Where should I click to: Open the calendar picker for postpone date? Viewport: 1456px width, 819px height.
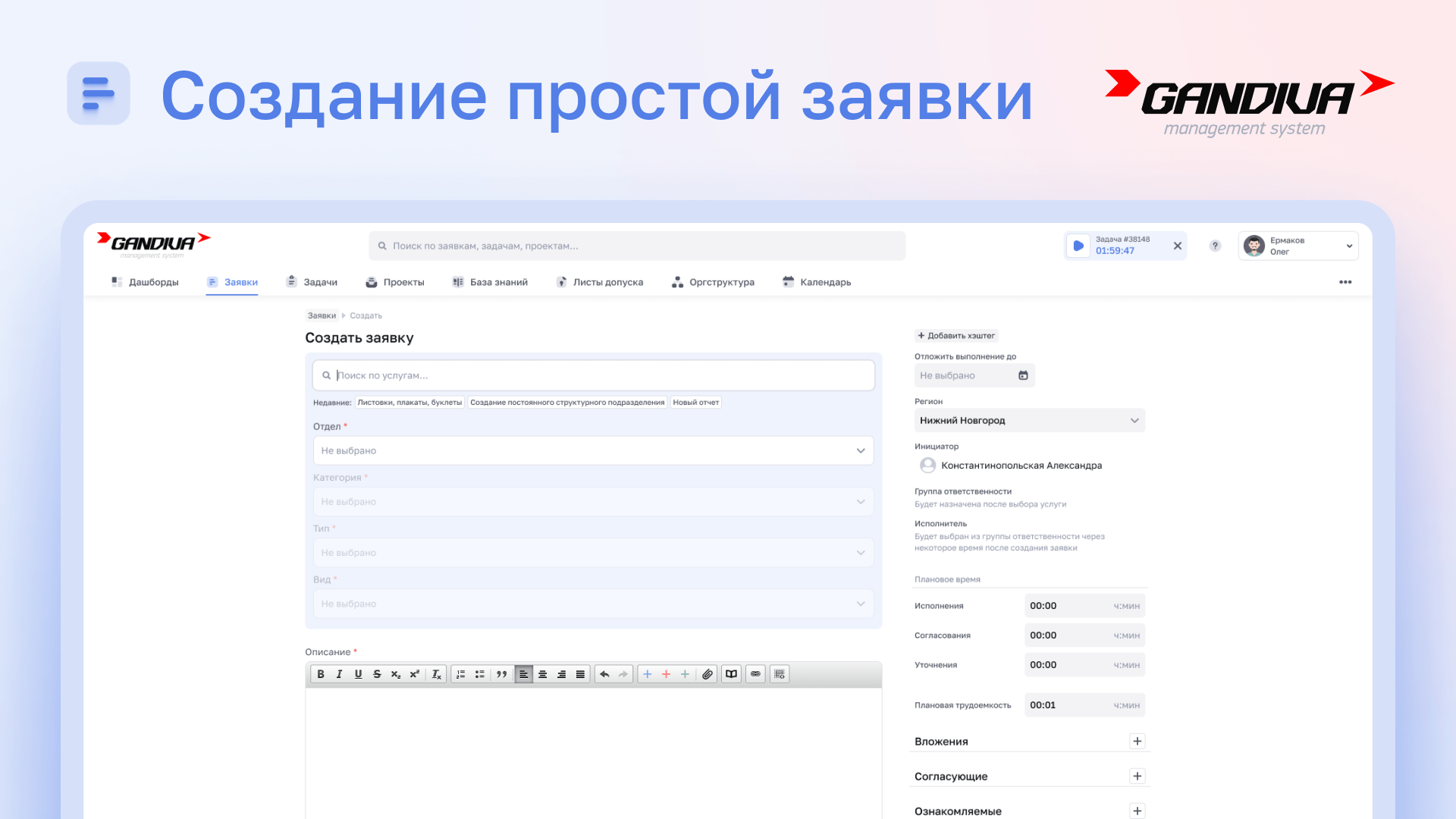(x=1023, y=375)
